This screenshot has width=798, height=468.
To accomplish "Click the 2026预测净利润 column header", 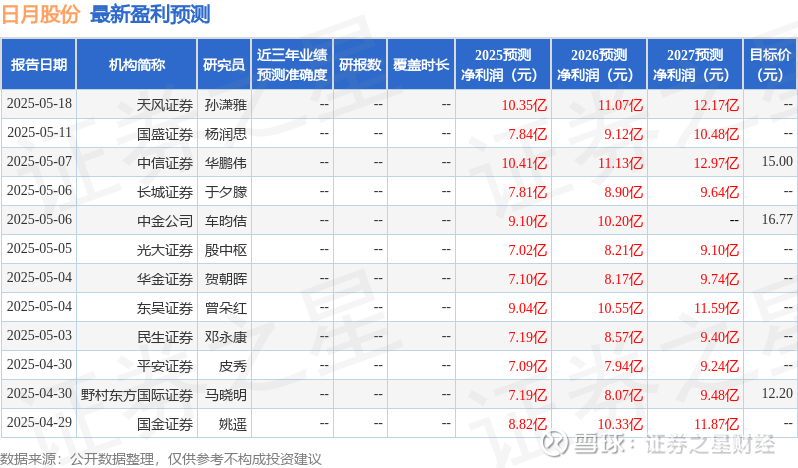I will coord(599,65).
